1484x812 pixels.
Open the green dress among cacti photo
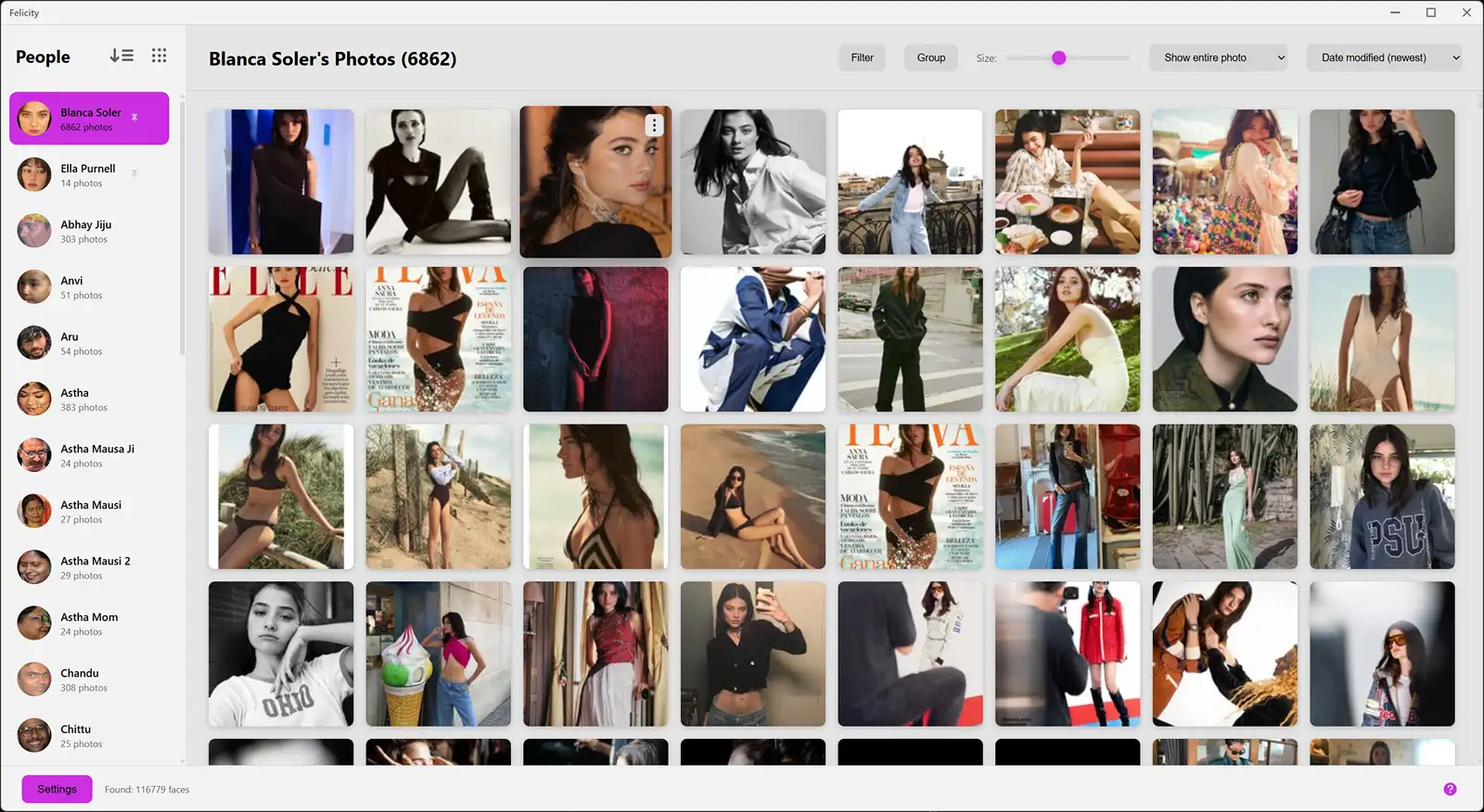coord(1224,497)
